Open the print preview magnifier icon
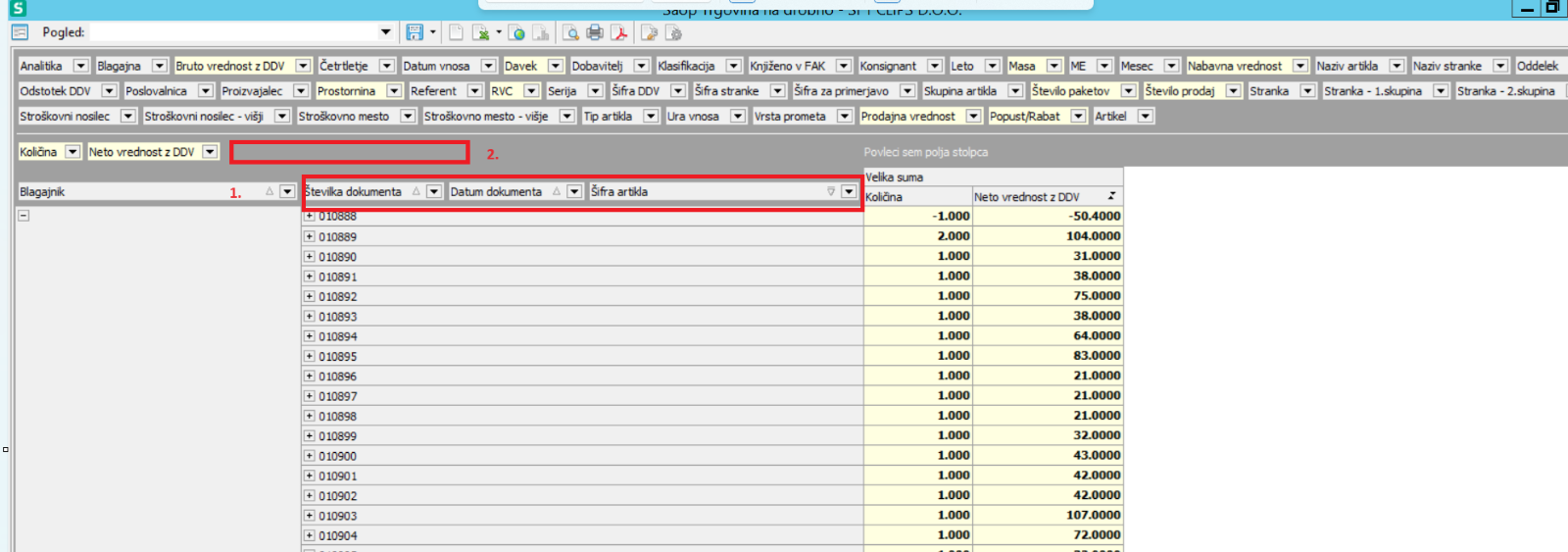 [570, 32]
